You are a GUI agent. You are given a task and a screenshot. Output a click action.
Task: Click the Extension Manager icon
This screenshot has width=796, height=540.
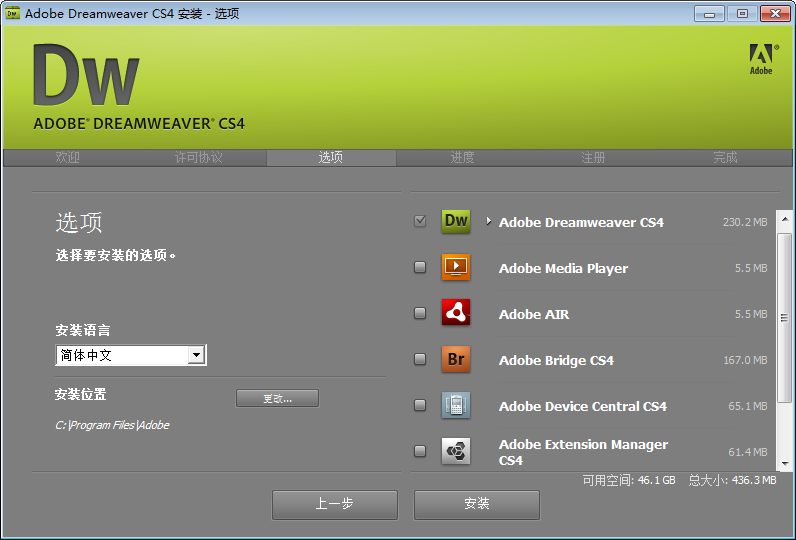pos(456,451)
